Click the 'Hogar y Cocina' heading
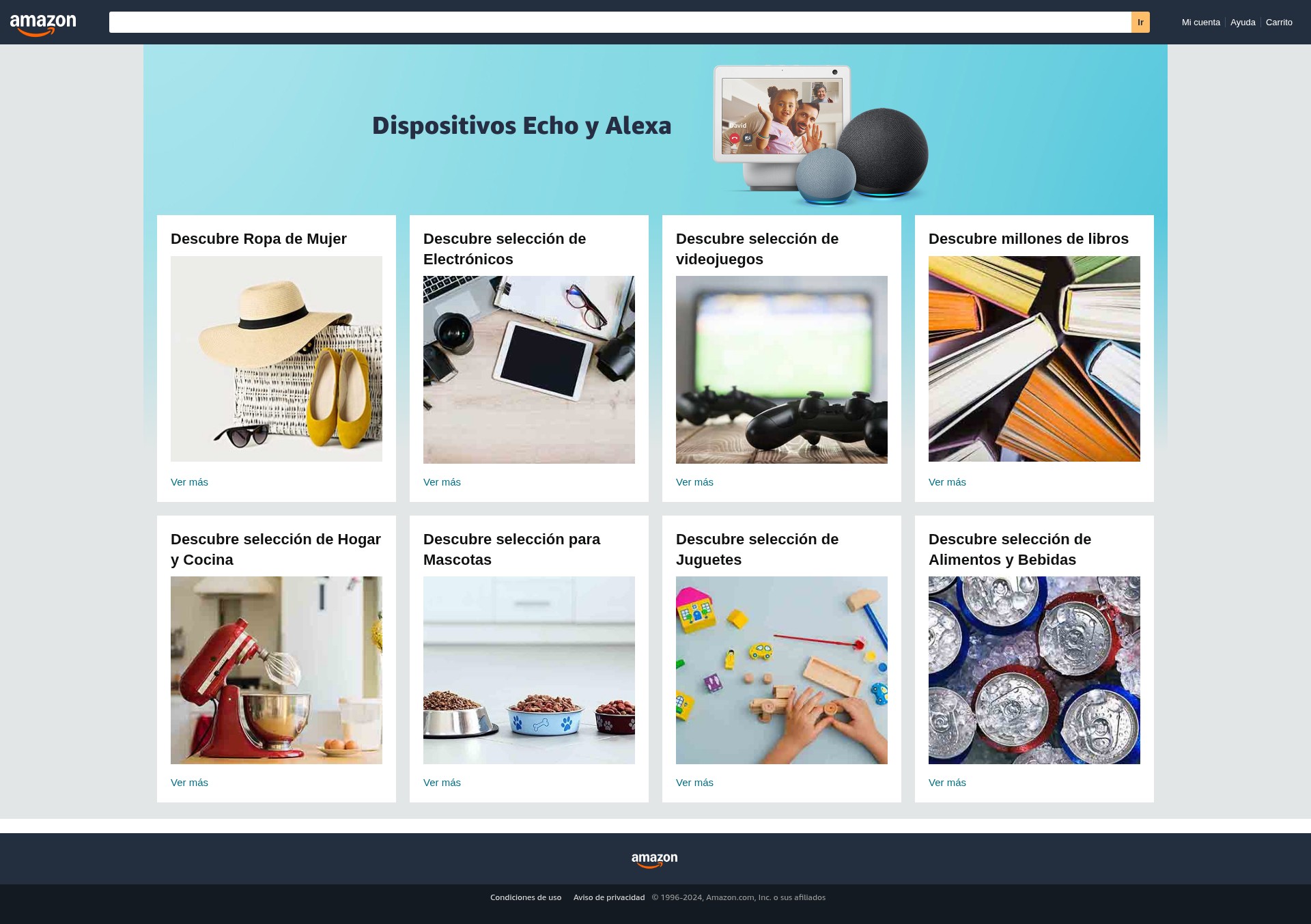This screenshot has height=924, width=1311. click(276, 550)
